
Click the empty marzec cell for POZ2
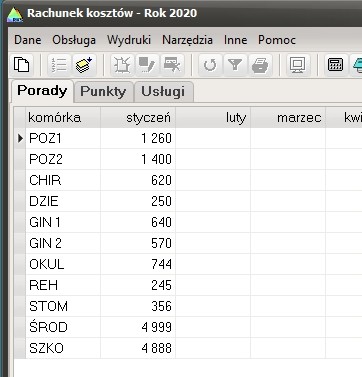click(288, 159)
